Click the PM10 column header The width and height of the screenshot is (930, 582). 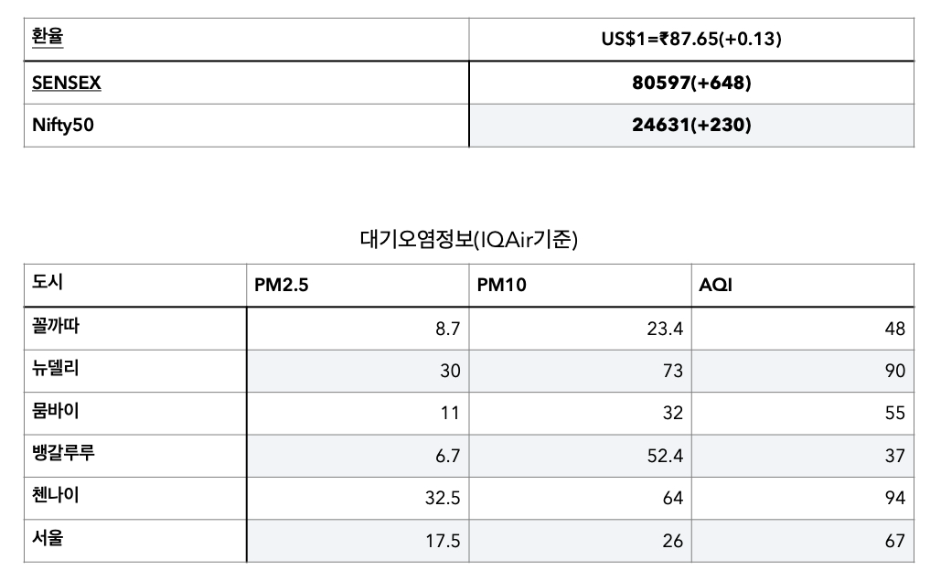tap(501, 286)
